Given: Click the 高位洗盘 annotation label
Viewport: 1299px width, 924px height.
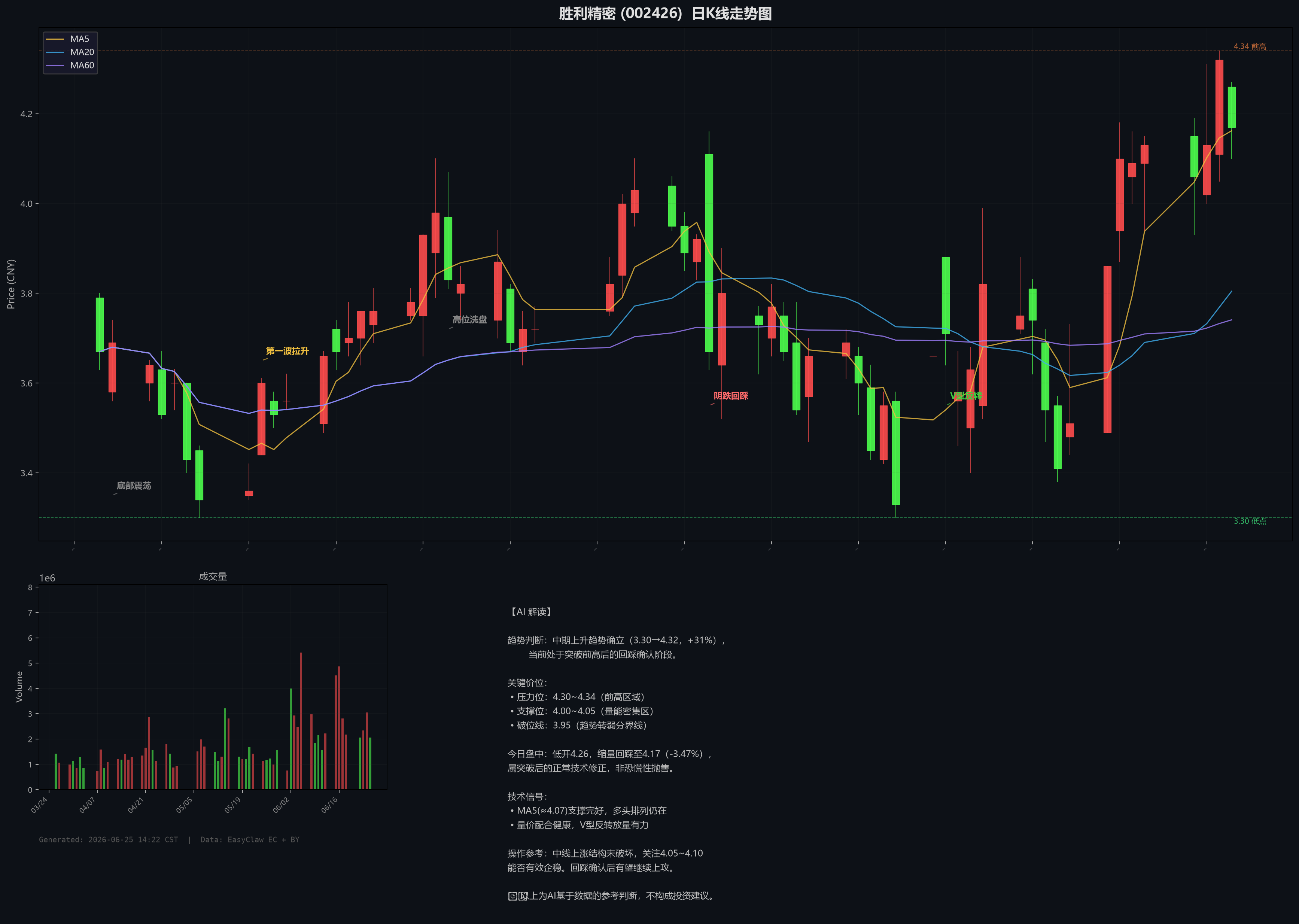Looking at the screenshot, I should click(470, 320).
